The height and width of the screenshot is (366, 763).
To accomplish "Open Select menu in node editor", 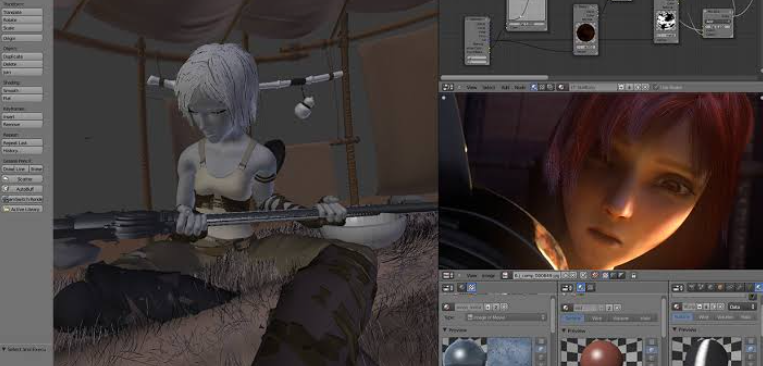I will (x=489, y=87).
